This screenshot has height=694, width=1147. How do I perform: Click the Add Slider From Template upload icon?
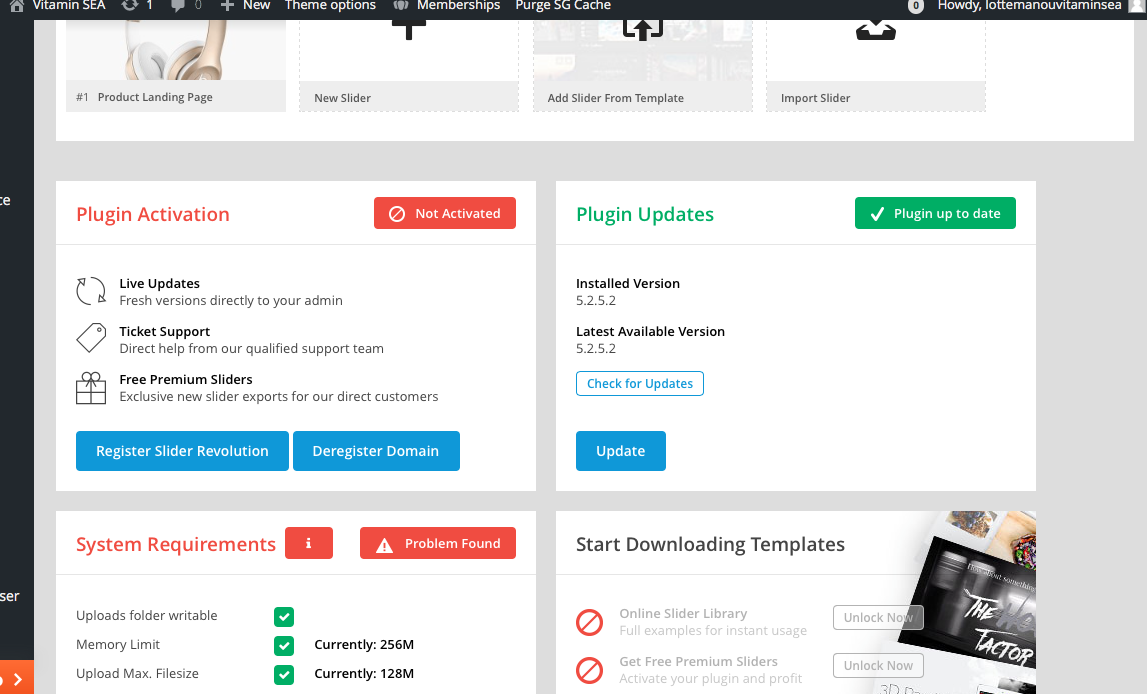[x=642, y=29]
